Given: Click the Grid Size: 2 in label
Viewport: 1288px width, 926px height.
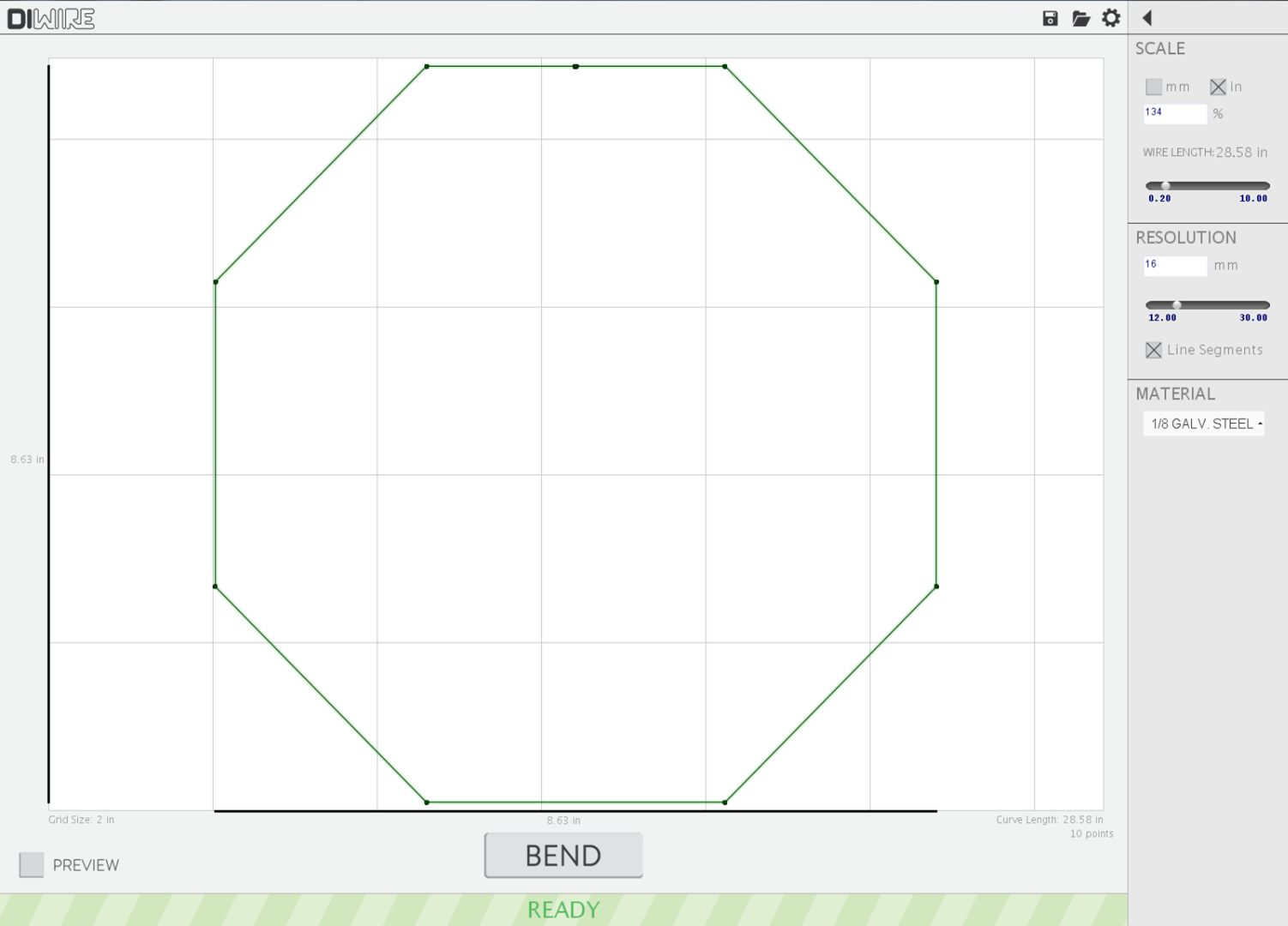Looking at the screenshot, I should [x=81, y=820].
